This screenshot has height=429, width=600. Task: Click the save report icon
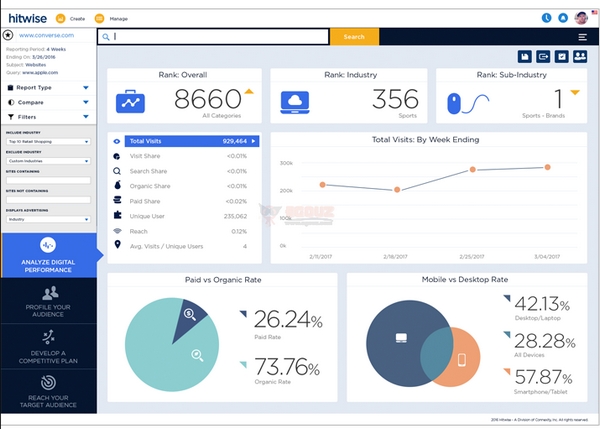click(x=525, y=56)
